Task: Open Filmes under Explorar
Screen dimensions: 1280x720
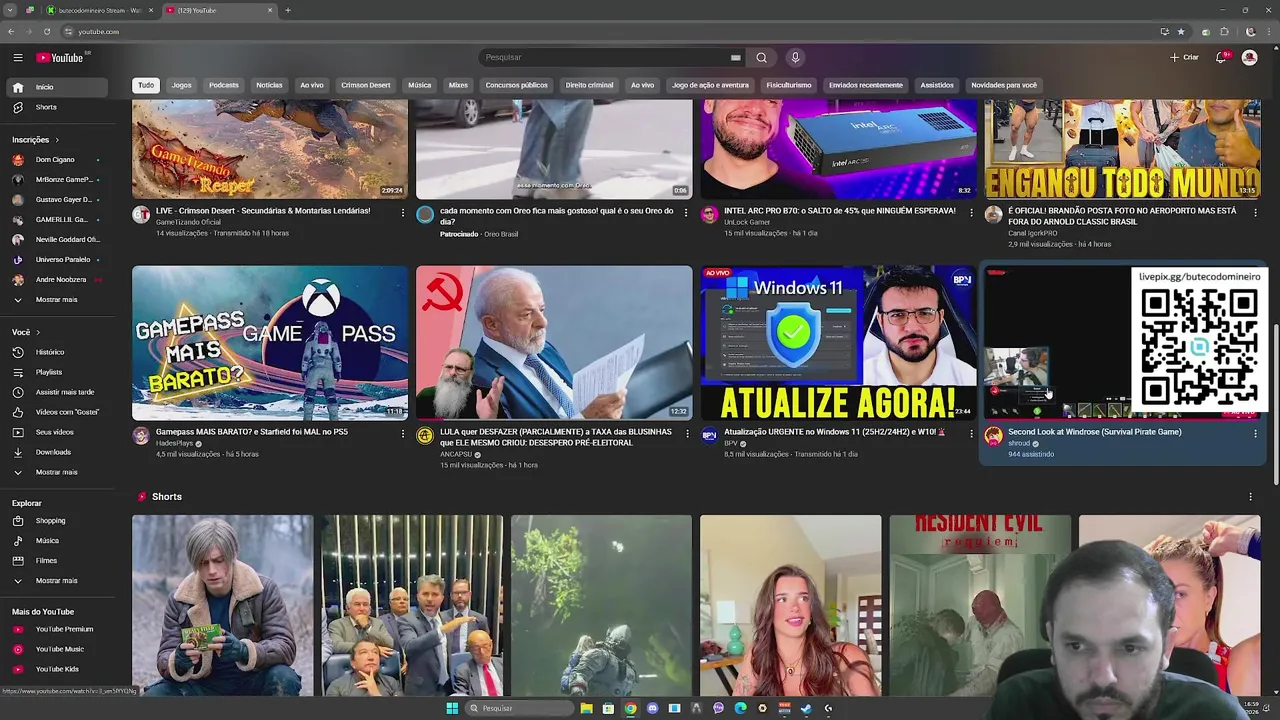Action: coord(58,561)
